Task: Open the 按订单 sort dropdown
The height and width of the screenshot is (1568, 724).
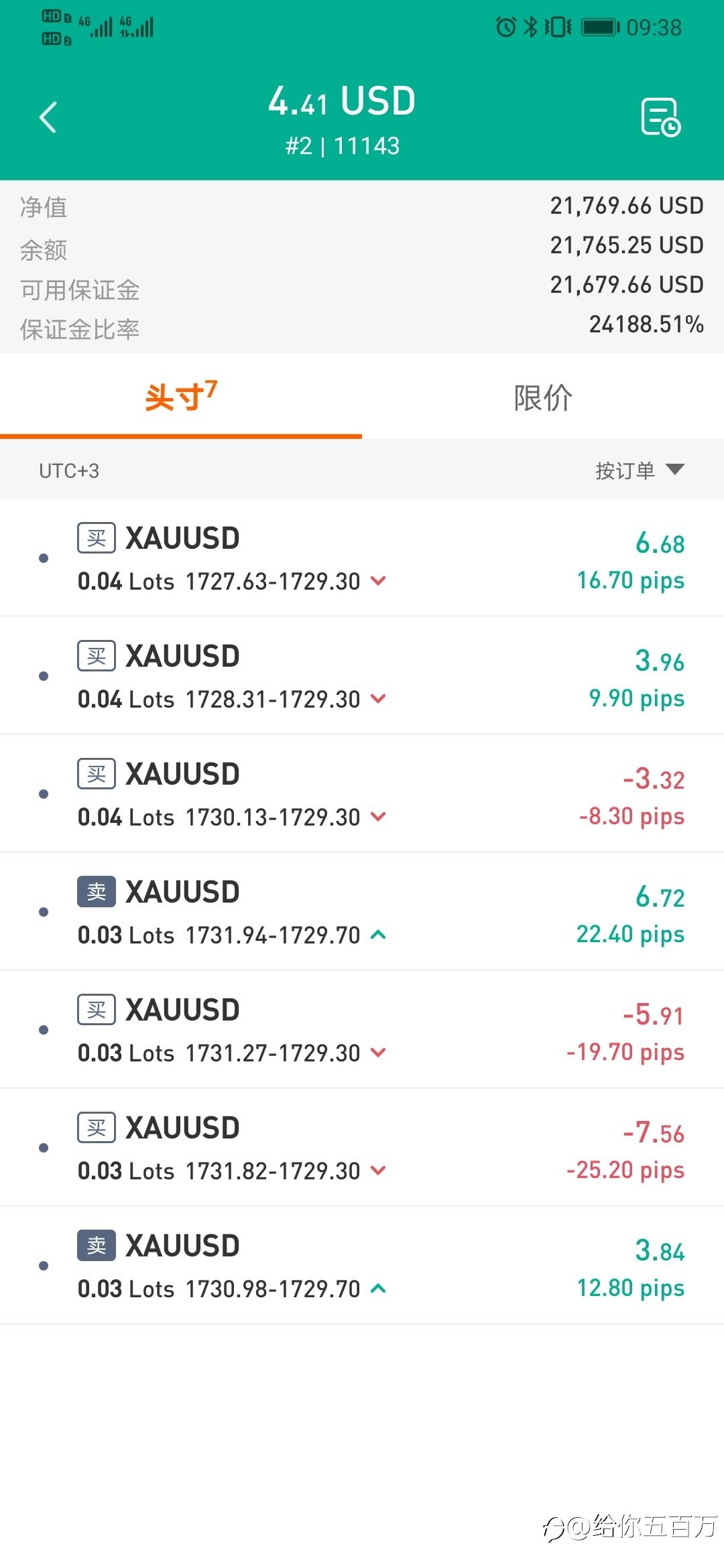Action: [639, 470]
